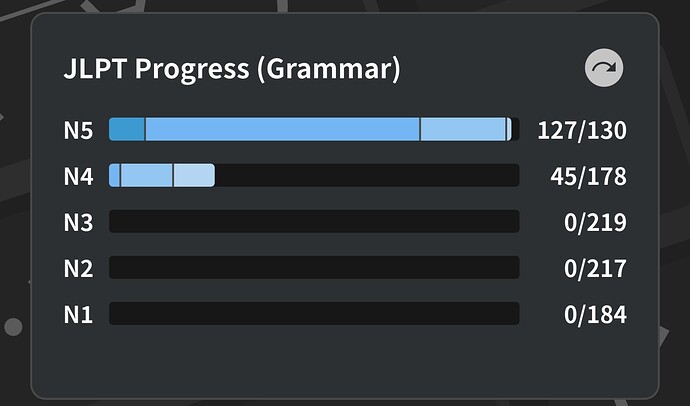Screen dimensions: 690x406
Task: Click the JLPT Progress (Grammar) title
Action: 231,69
